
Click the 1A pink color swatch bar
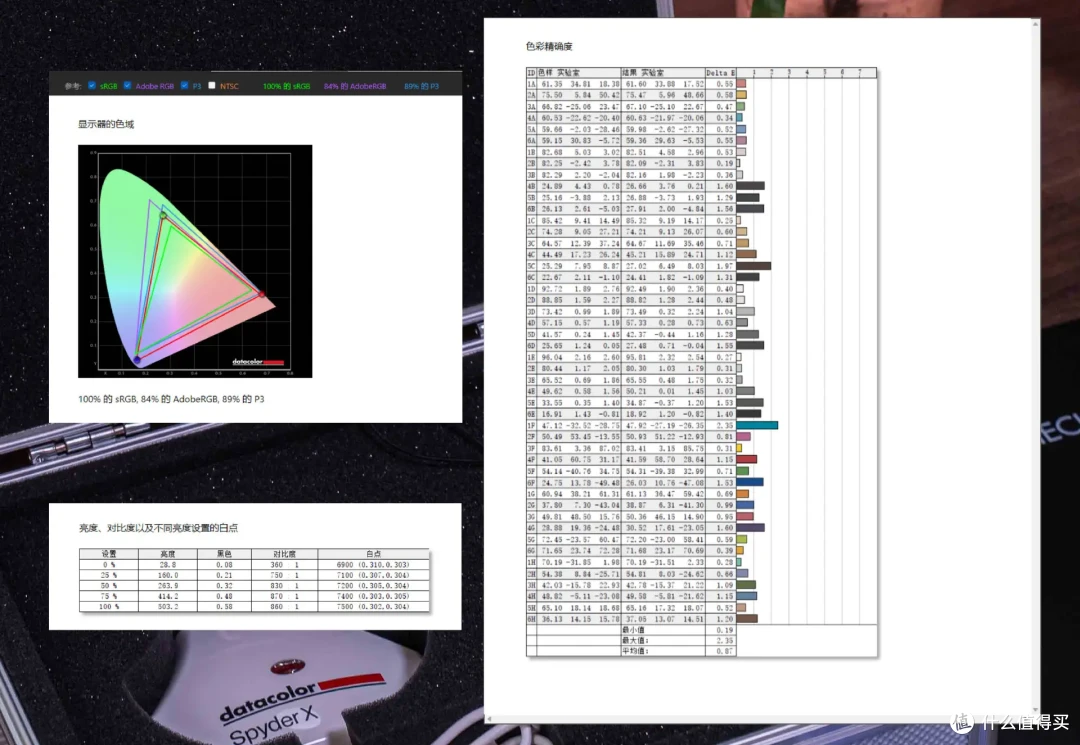coord(741,83)
